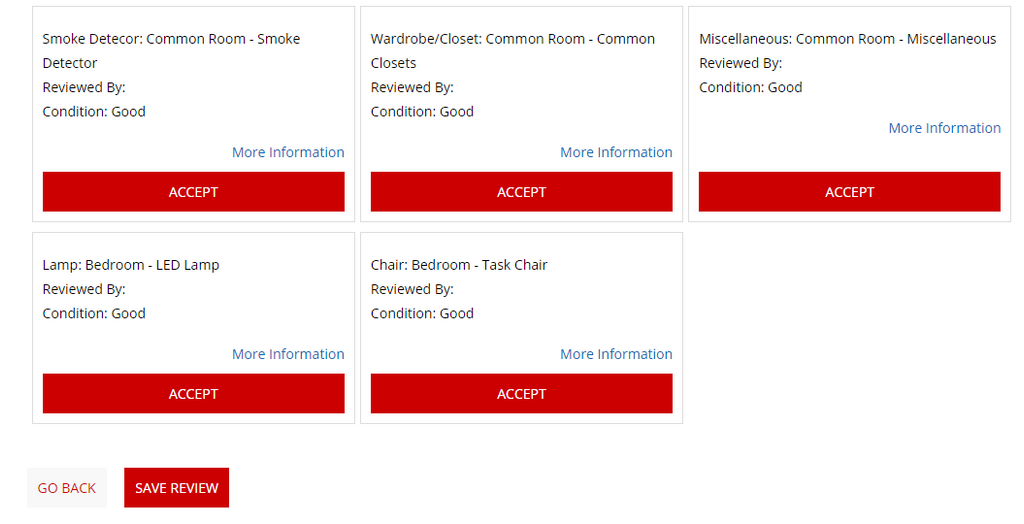
Task: Select the Smoke Detector card title text
Action: [171, 40]
